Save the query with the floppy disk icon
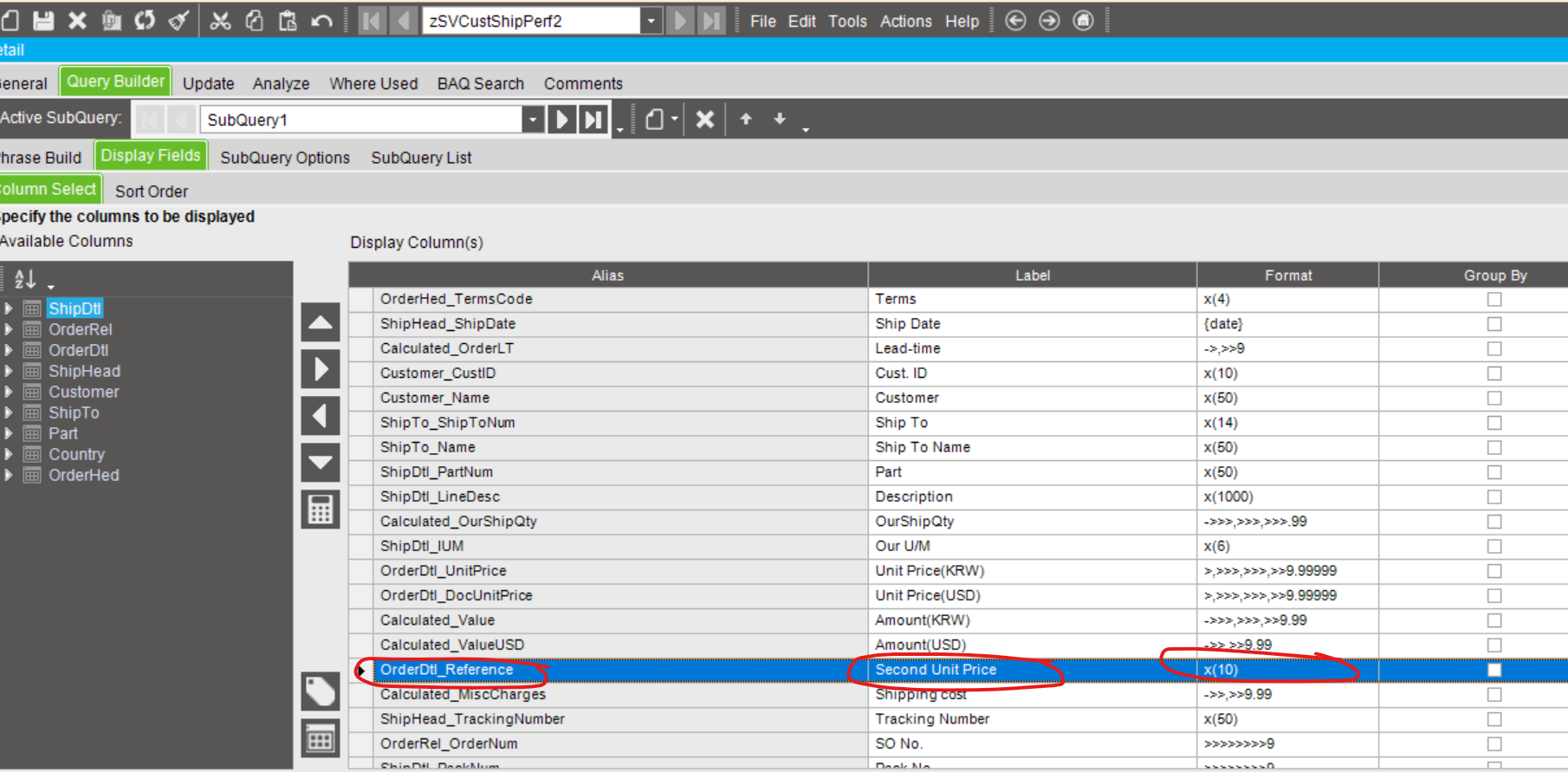This screenshot has width=1568, height=772. point(43,20)
